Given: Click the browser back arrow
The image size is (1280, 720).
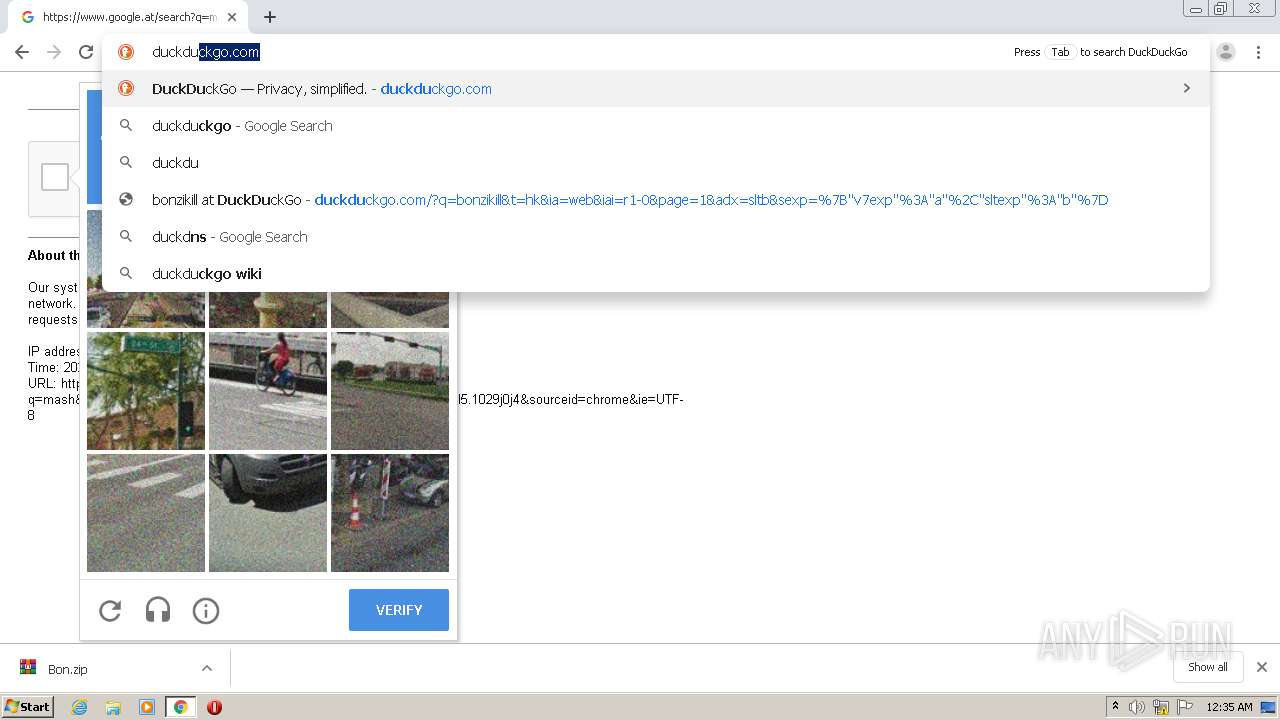Looking at the screenshot, I should pyautogui.click(x=22, y=52).
